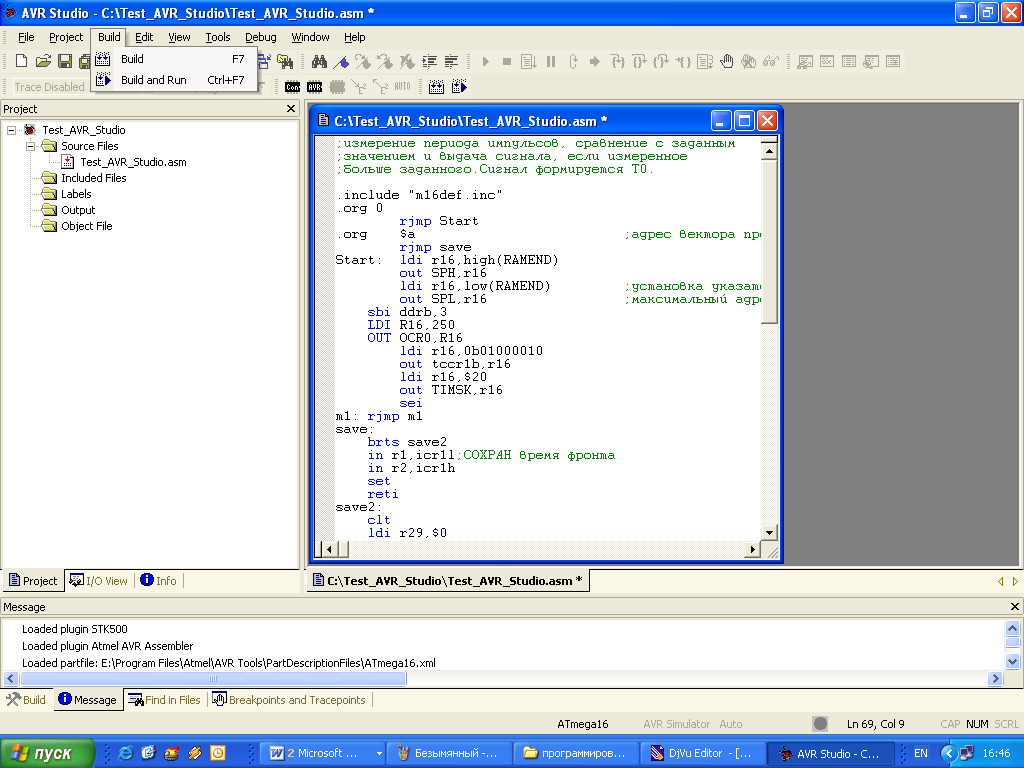Click the Assemble icon in second toolbar row
Viewport: 1024px width, 768px height.
click(436, 87)
